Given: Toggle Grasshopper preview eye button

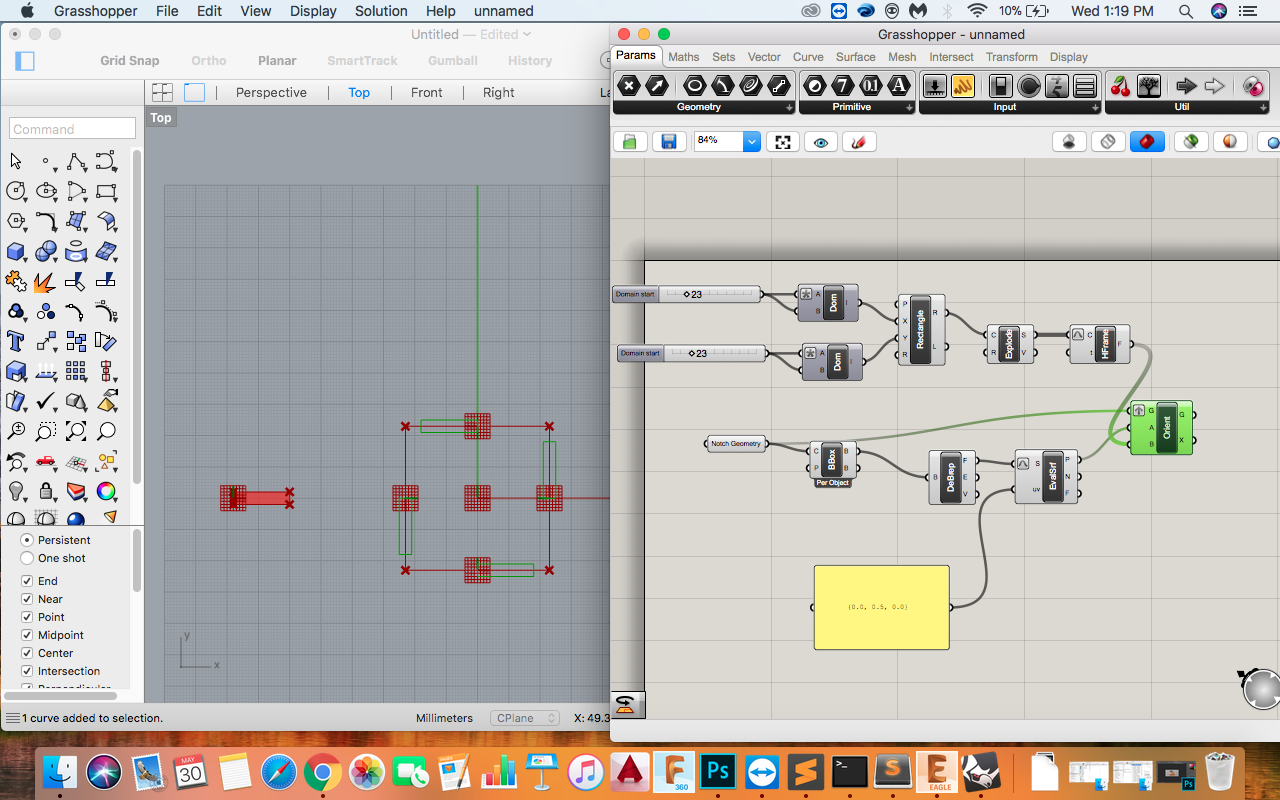Looking at the screenshot, I should tap(821, 142).
